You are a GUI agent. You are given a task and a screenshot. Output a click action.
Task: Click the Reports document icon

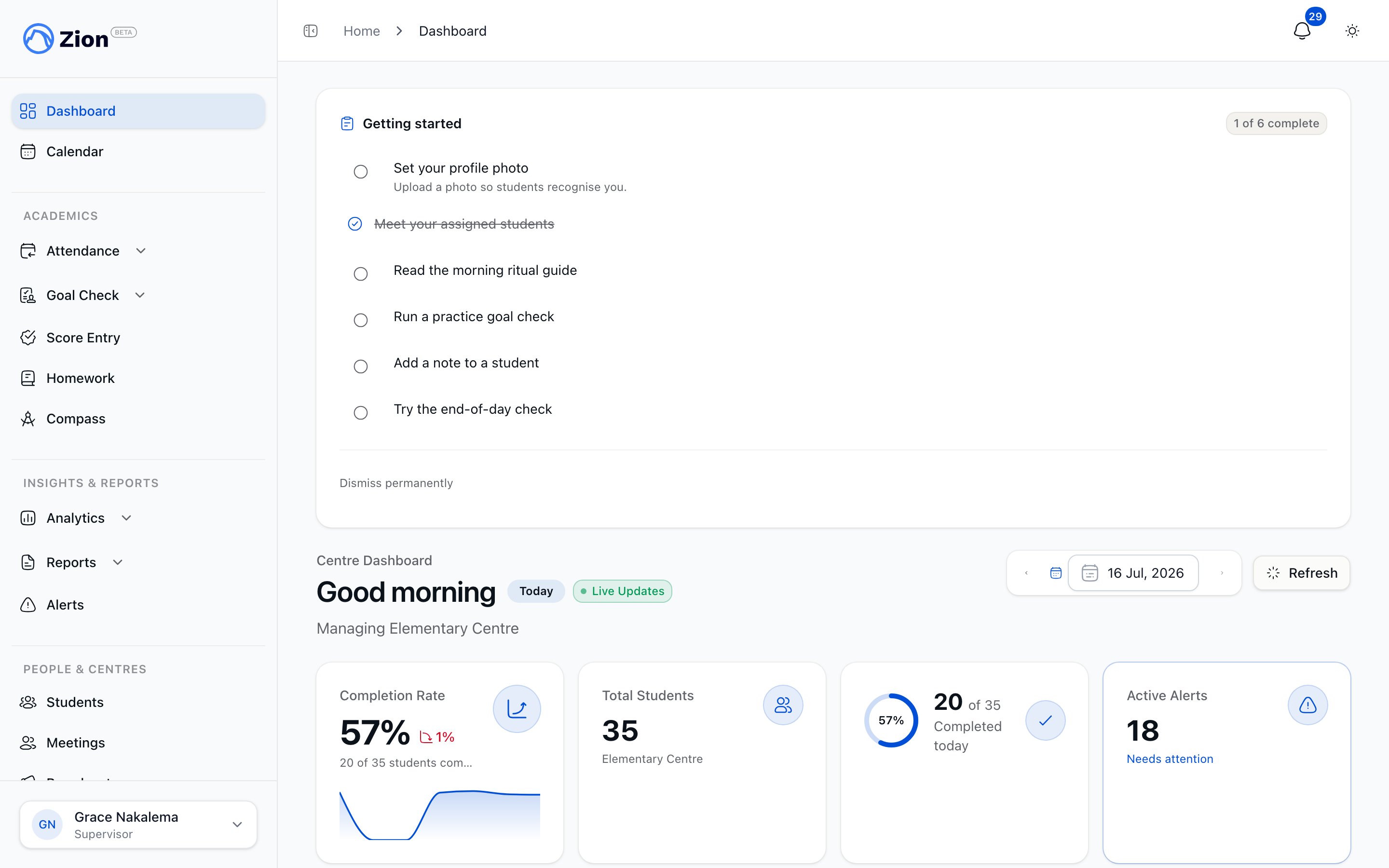[28, 562]
